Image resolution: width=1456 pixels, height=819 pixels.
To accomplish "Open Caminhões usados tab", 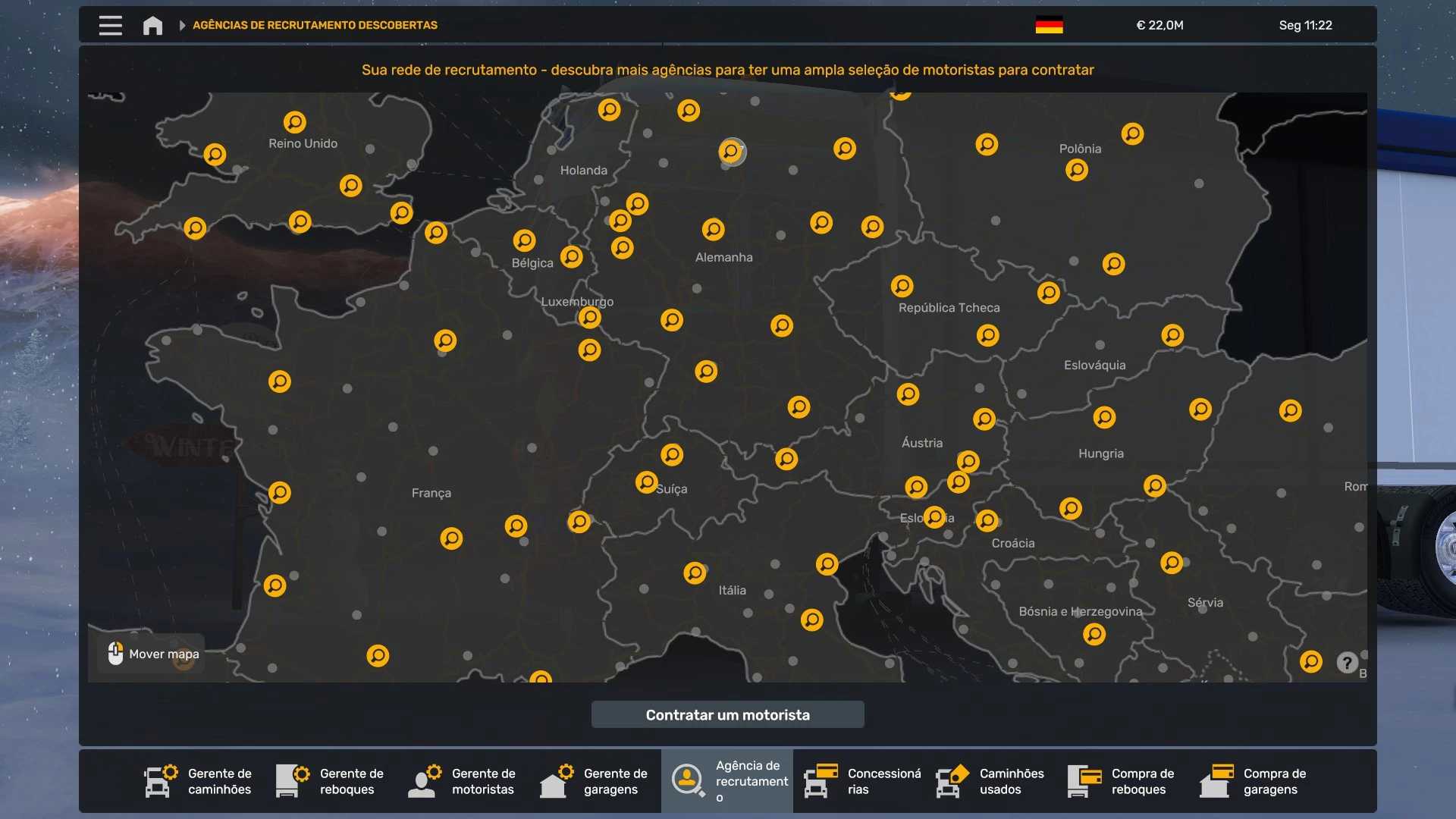I will pyautogui.click(x=990, y=781).
